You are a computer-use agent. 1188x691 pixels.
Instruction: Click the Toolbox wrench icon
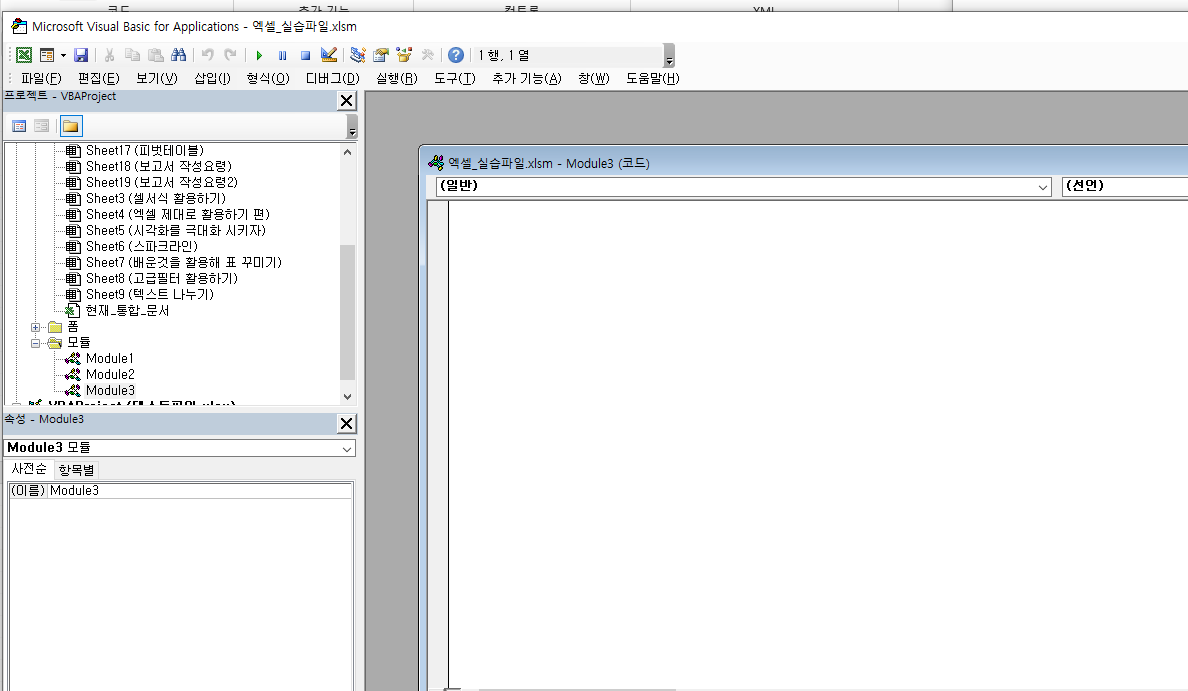(x=427, y=55)
